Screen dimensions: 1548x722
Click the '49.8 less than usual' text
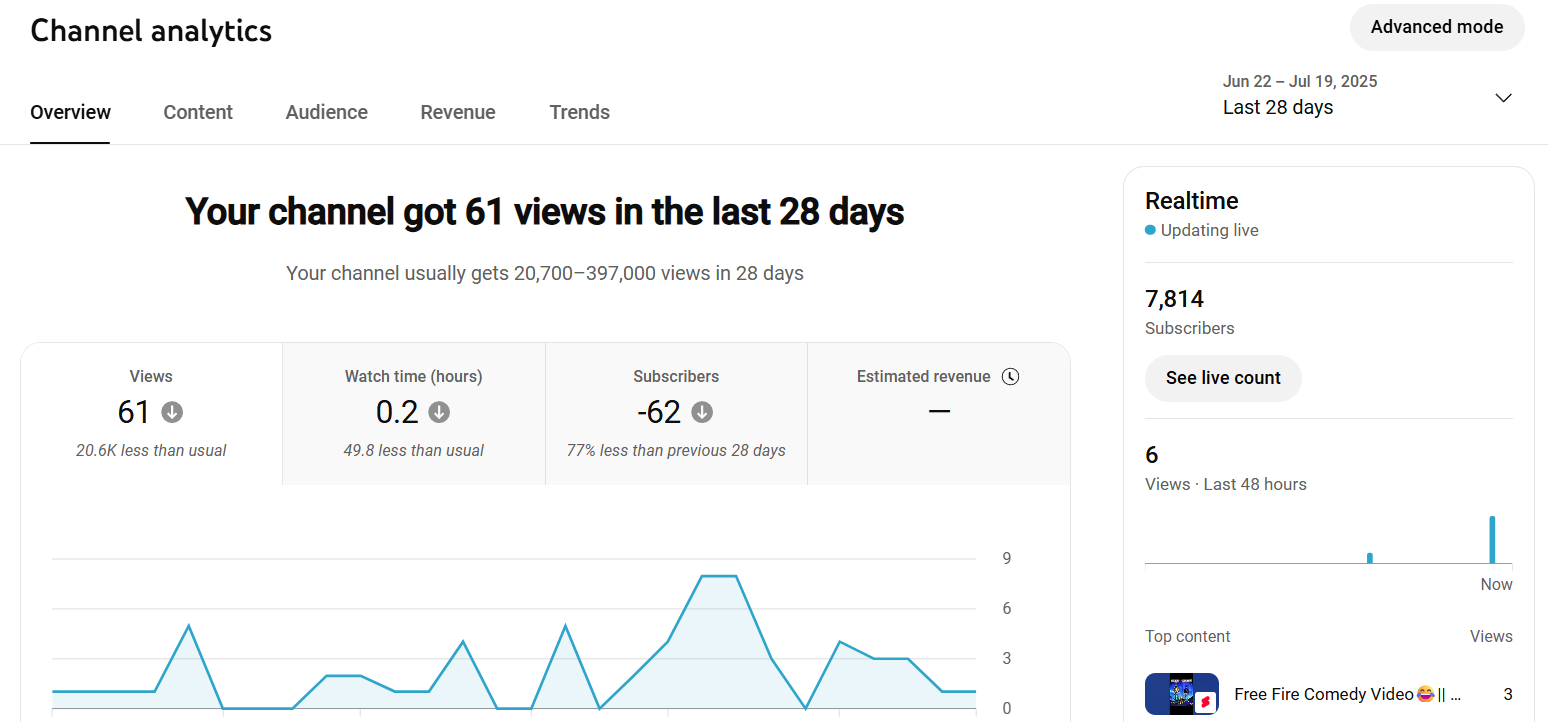414,451
